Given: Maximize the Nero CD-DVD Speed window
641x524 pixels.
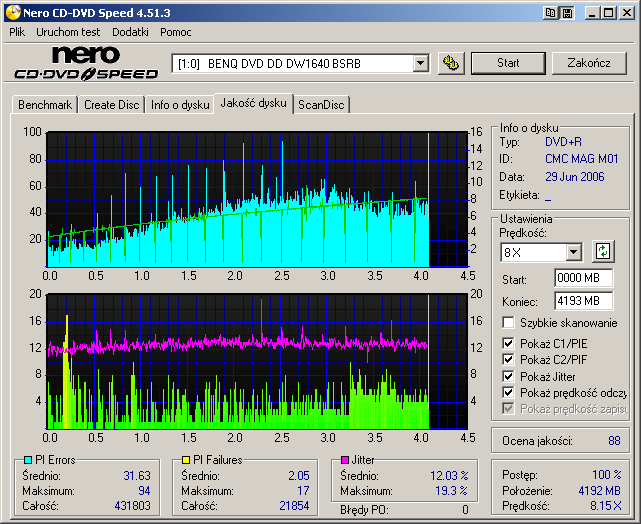Looking at the screenshot, I should click(608, 13).
